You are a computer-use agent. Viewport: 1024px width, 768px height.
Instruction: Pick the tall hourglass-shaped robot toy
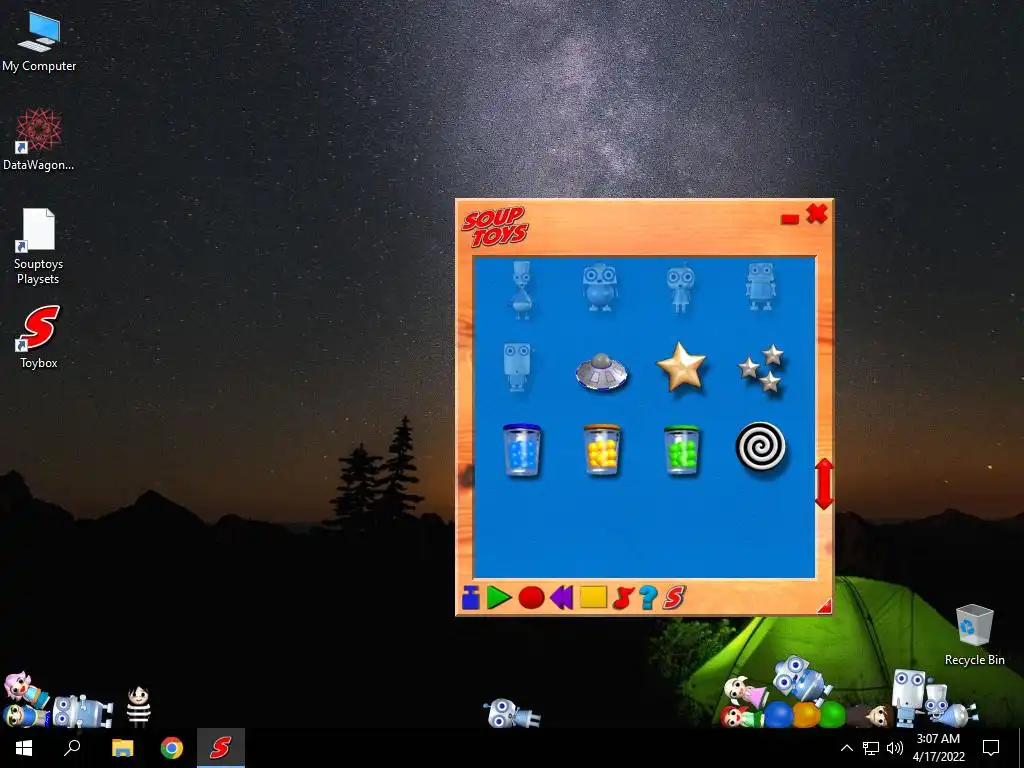point(521,289)
